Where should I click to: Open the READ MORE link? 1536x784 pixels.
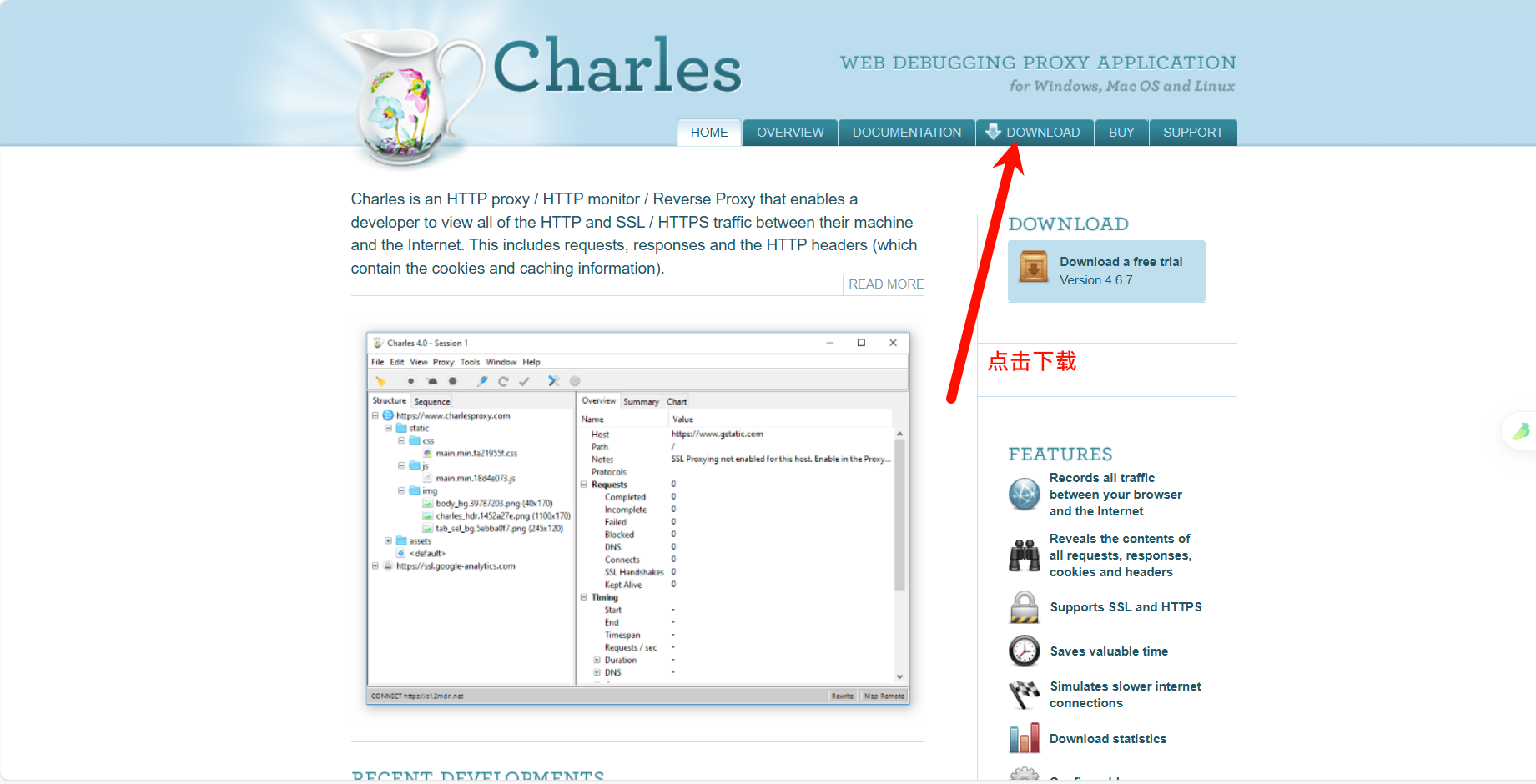885,284
